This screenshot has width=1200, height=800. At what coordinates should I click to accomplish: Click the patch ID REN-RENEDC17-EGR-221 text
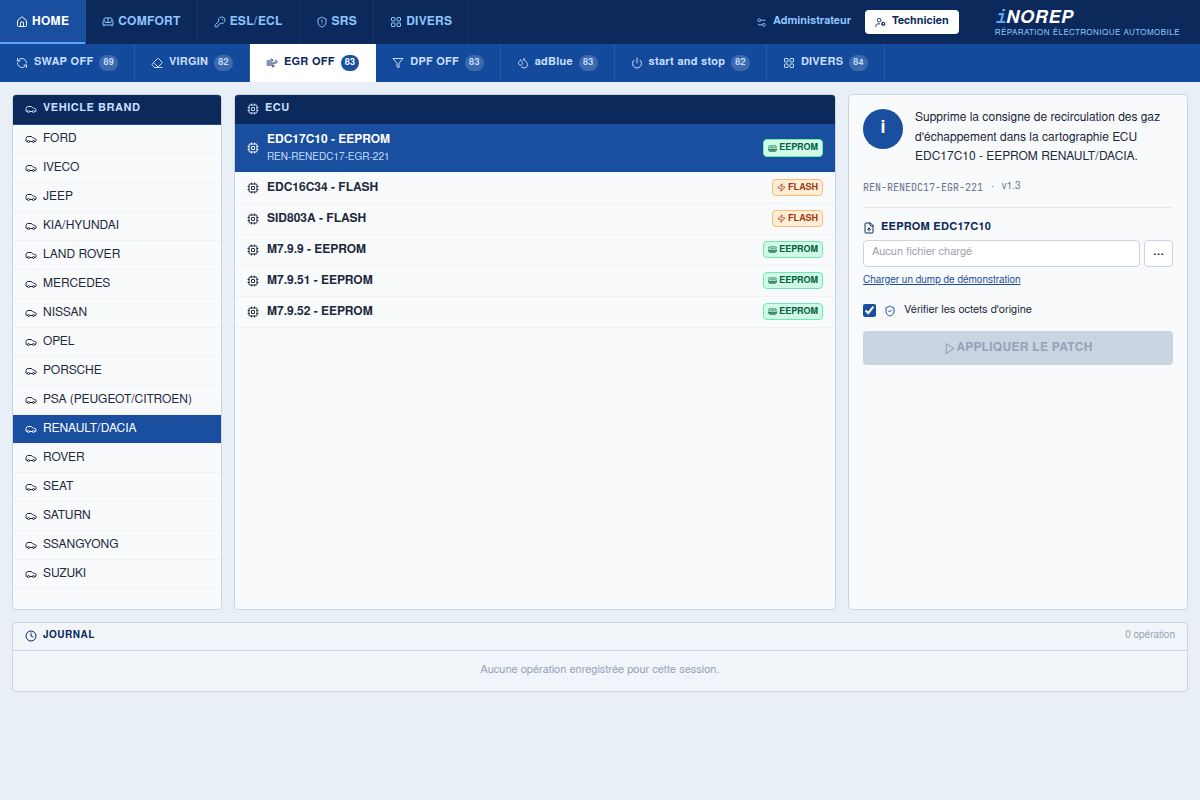pos(923,187)
